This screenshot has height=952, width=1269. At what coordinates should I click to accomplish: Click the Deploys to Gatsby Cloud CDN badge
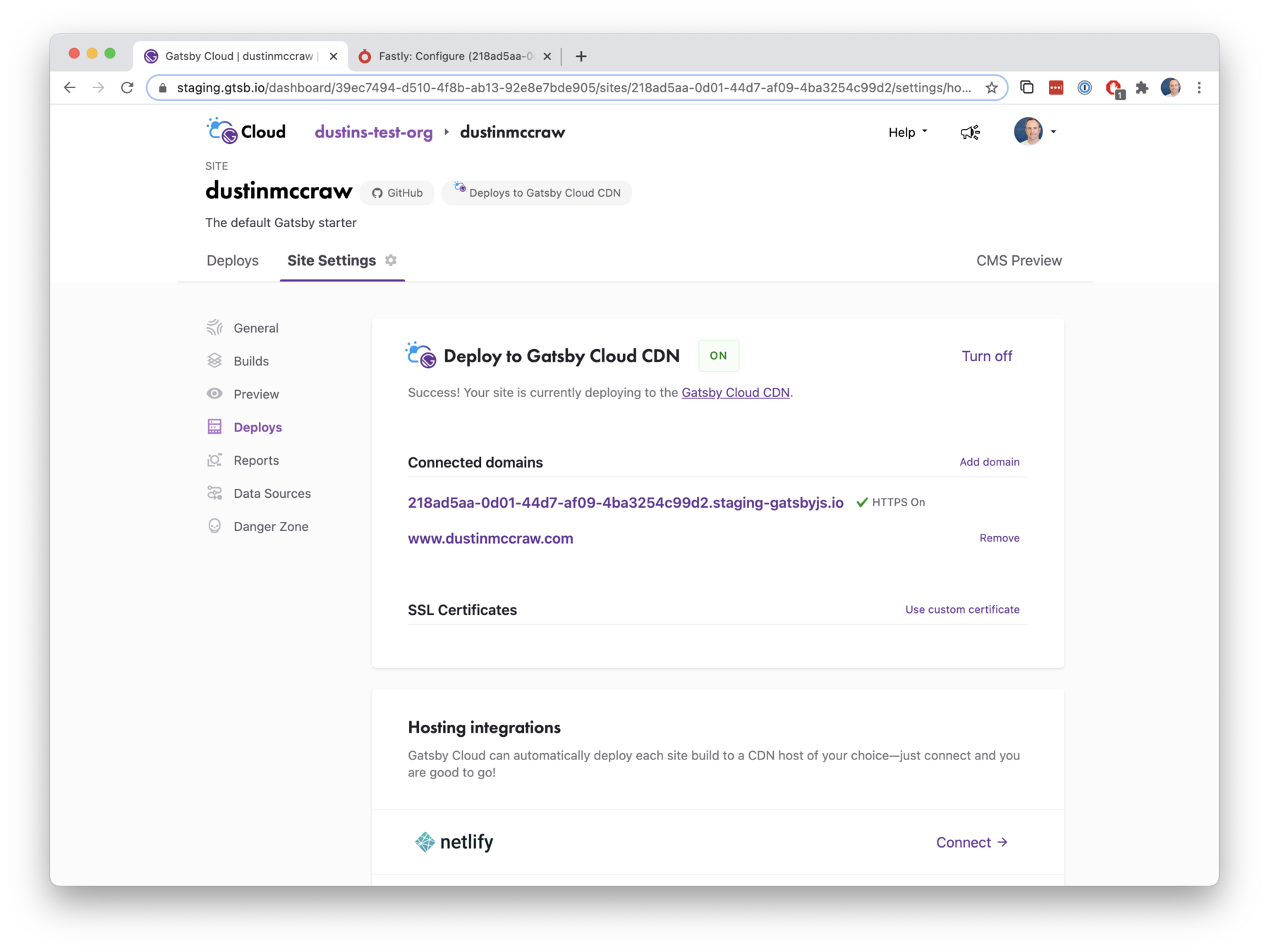point(537,193)
